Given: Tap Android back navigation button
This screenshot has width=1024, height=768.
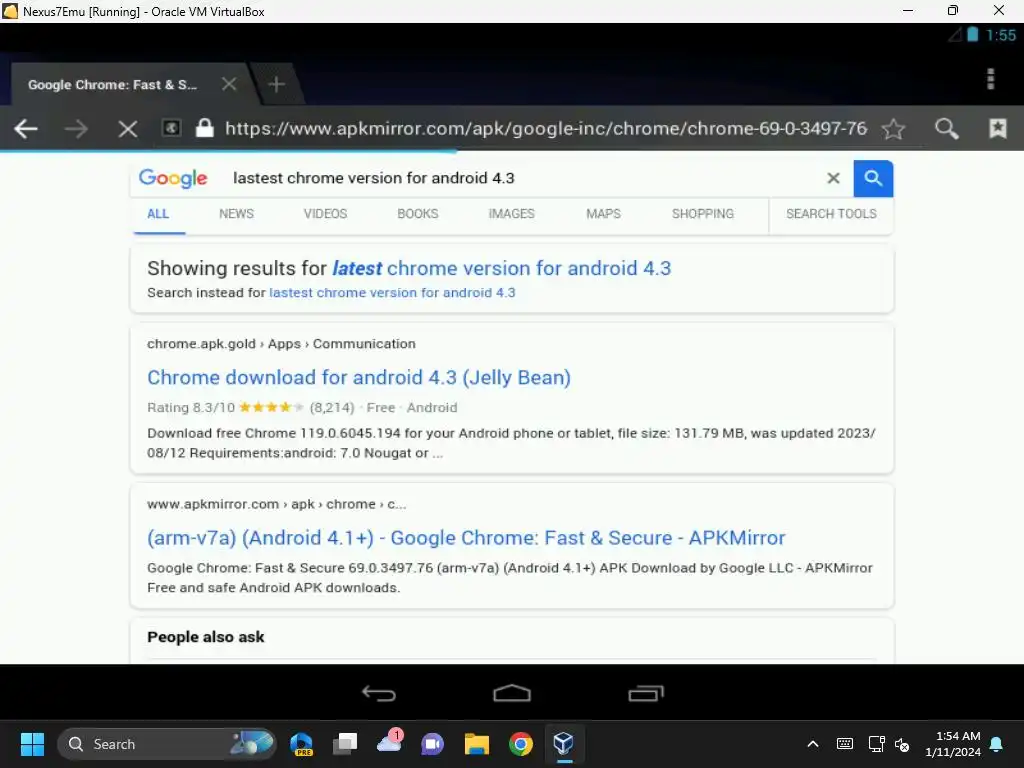Looking at the screenshot, I should tap(379, 693).
